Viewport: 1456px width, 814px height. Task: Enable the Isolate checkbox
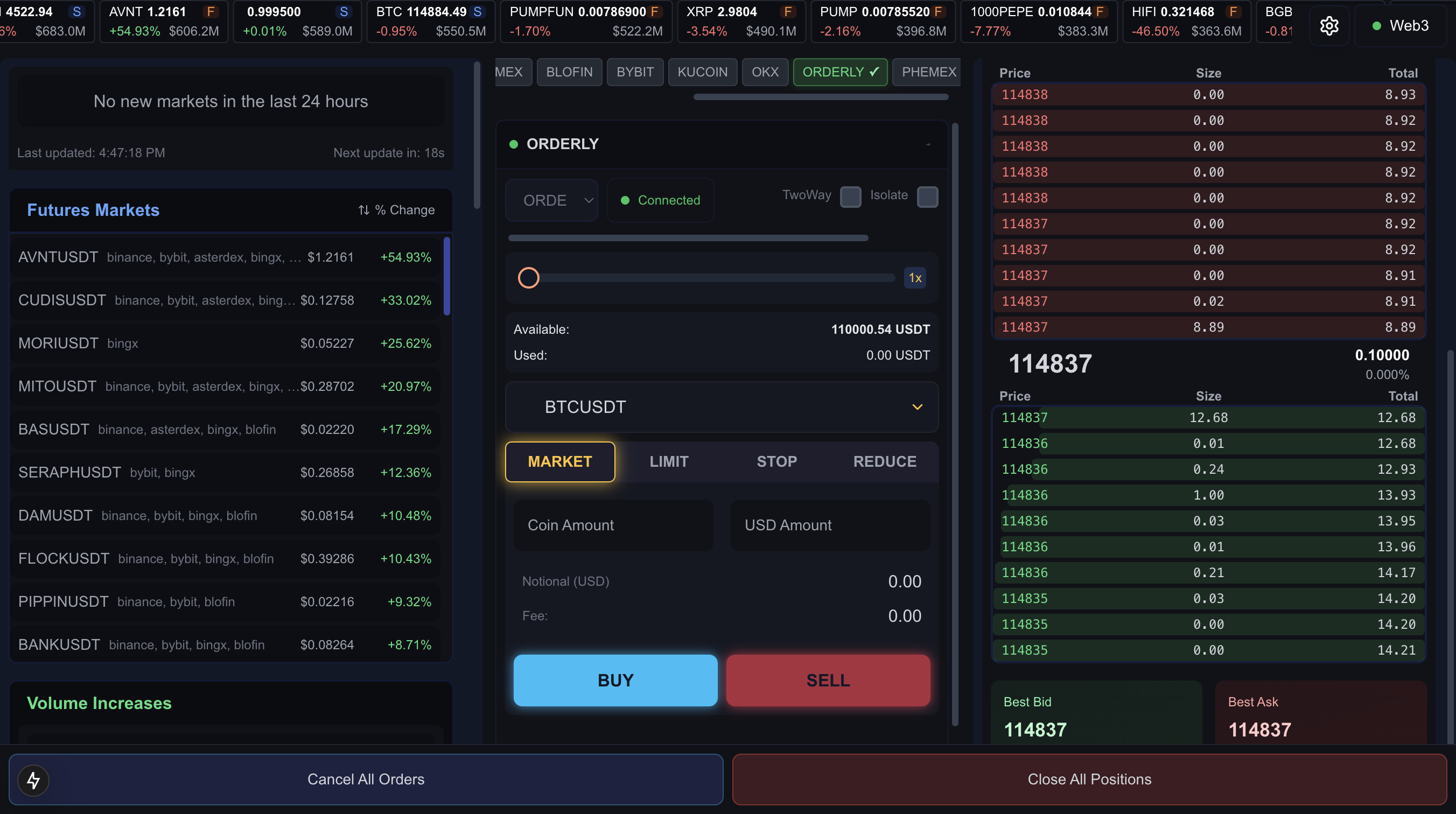tap(928, 197)
